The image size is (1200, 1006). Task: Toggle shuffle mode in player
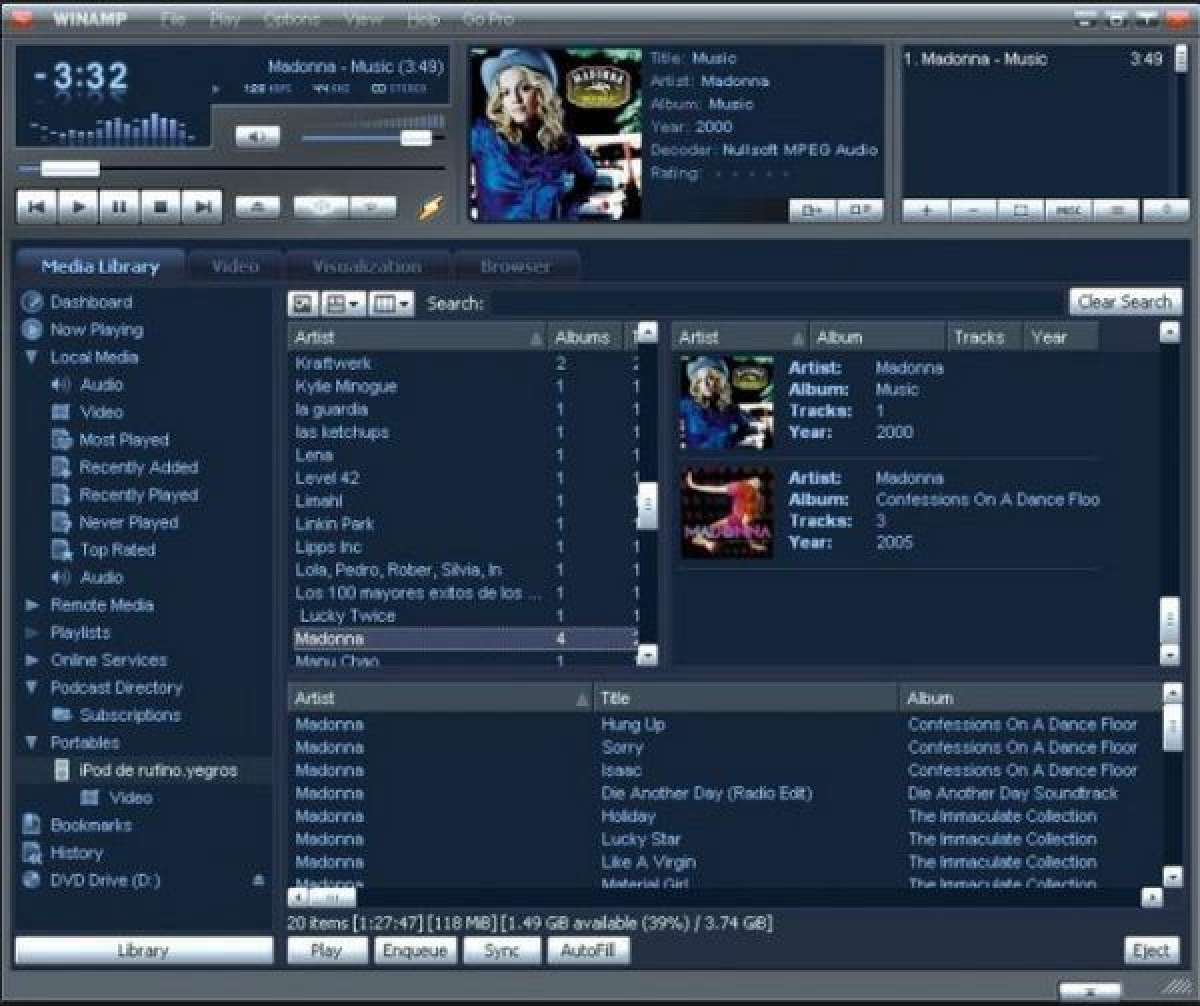click(321, 207)
